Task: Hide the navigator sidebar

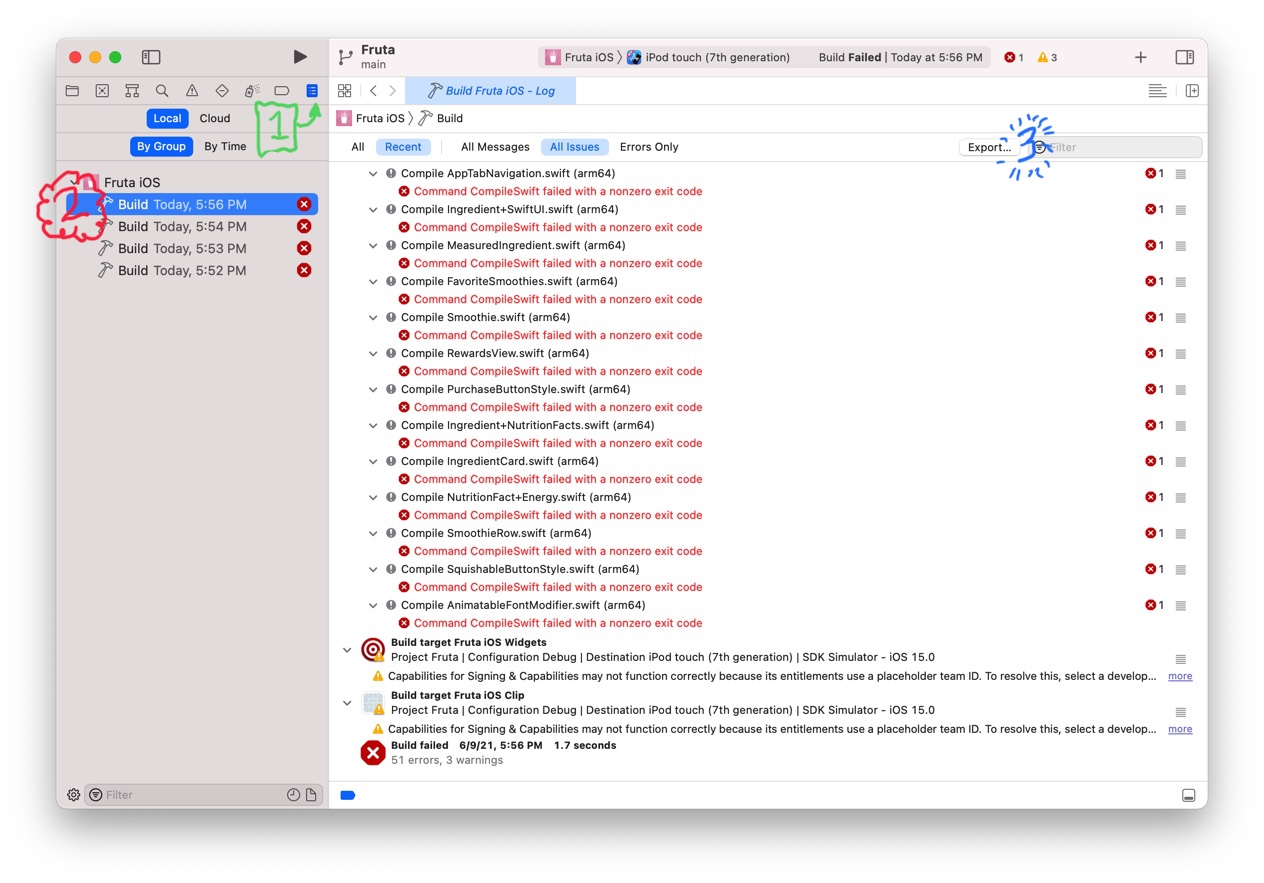Action: point(151,57)
